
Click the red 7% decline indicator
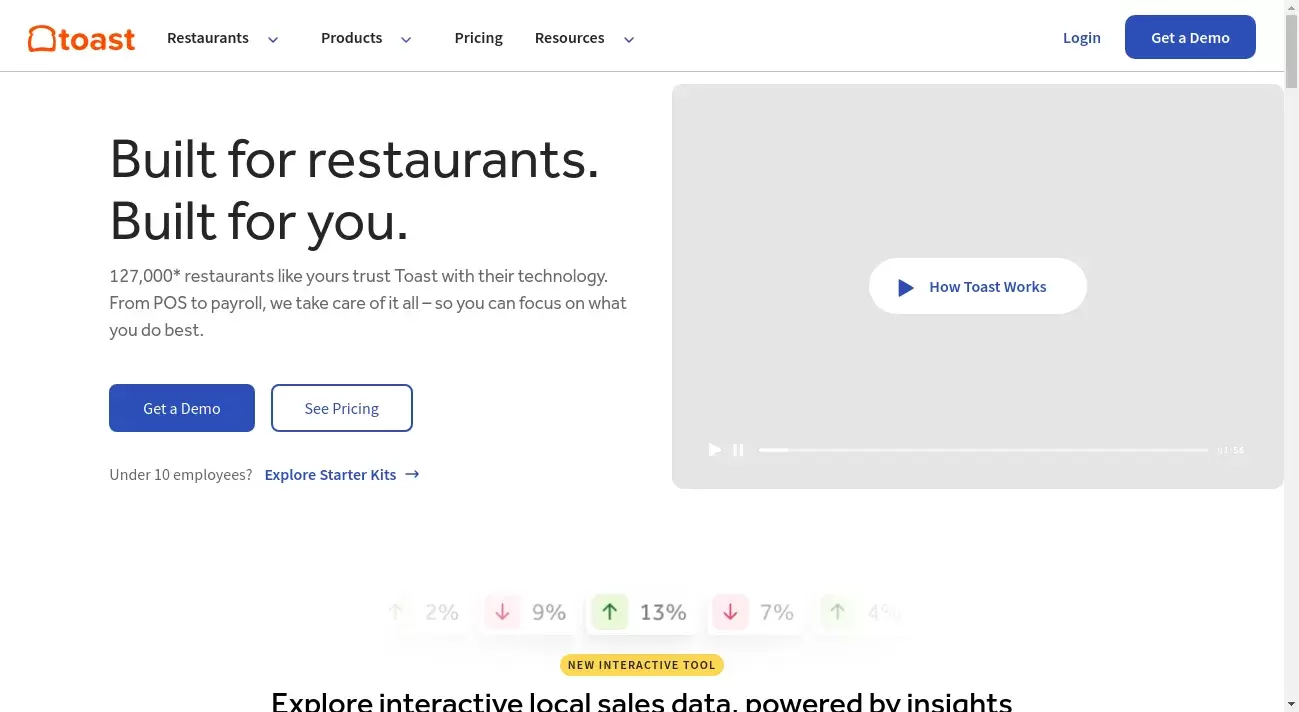730,611
